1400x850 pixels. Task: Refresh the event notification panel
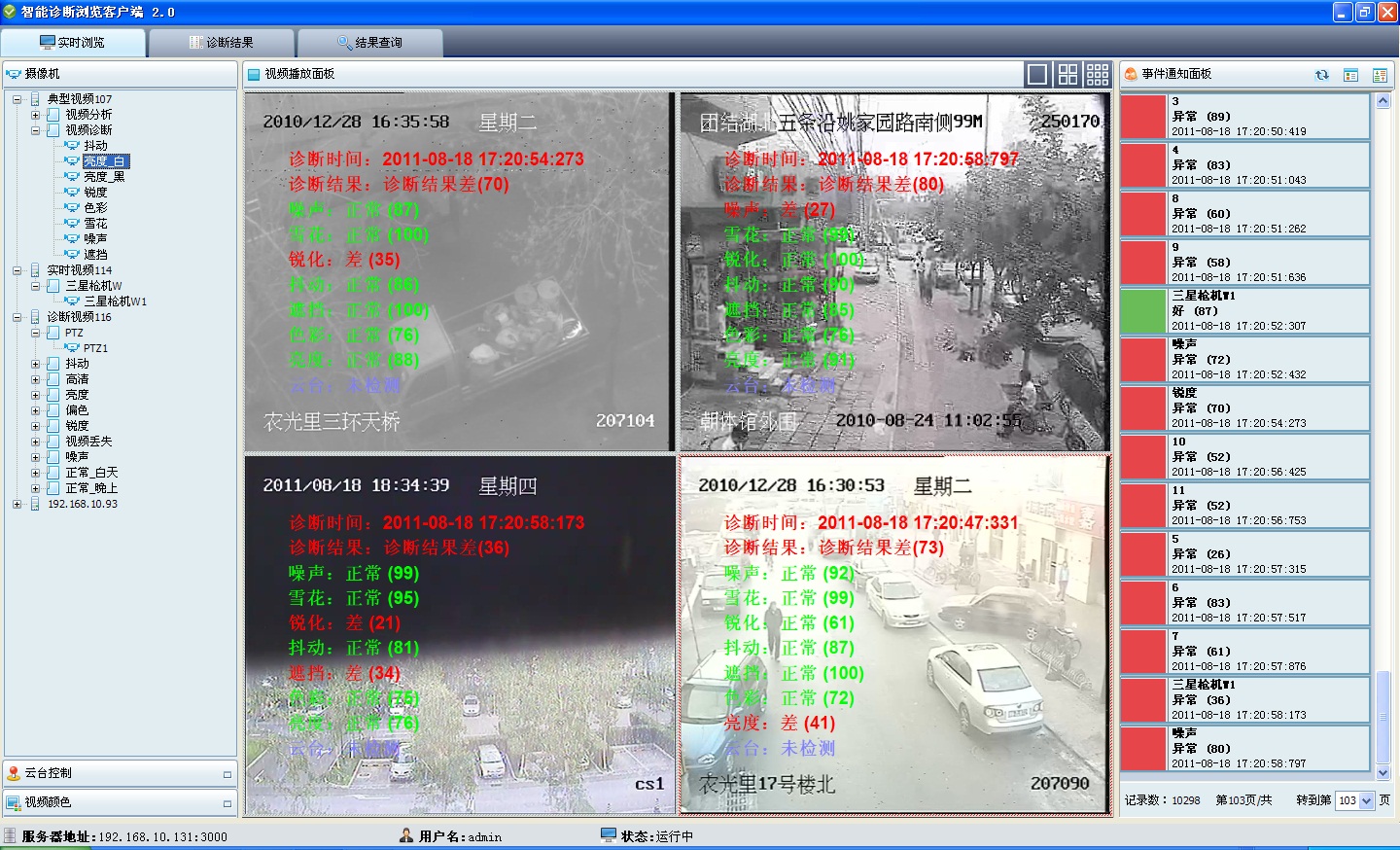point(1321,75)
